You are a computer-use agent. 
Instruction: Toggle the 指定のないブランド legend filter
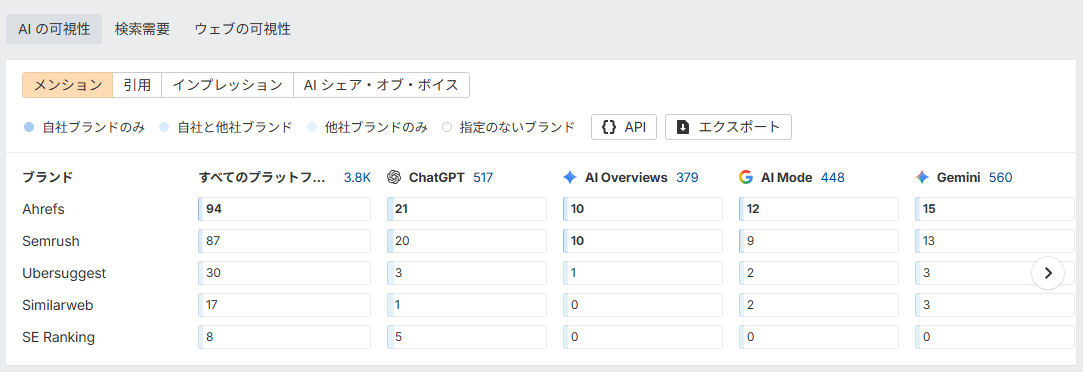pyautogui.click(x=508, y=127)
